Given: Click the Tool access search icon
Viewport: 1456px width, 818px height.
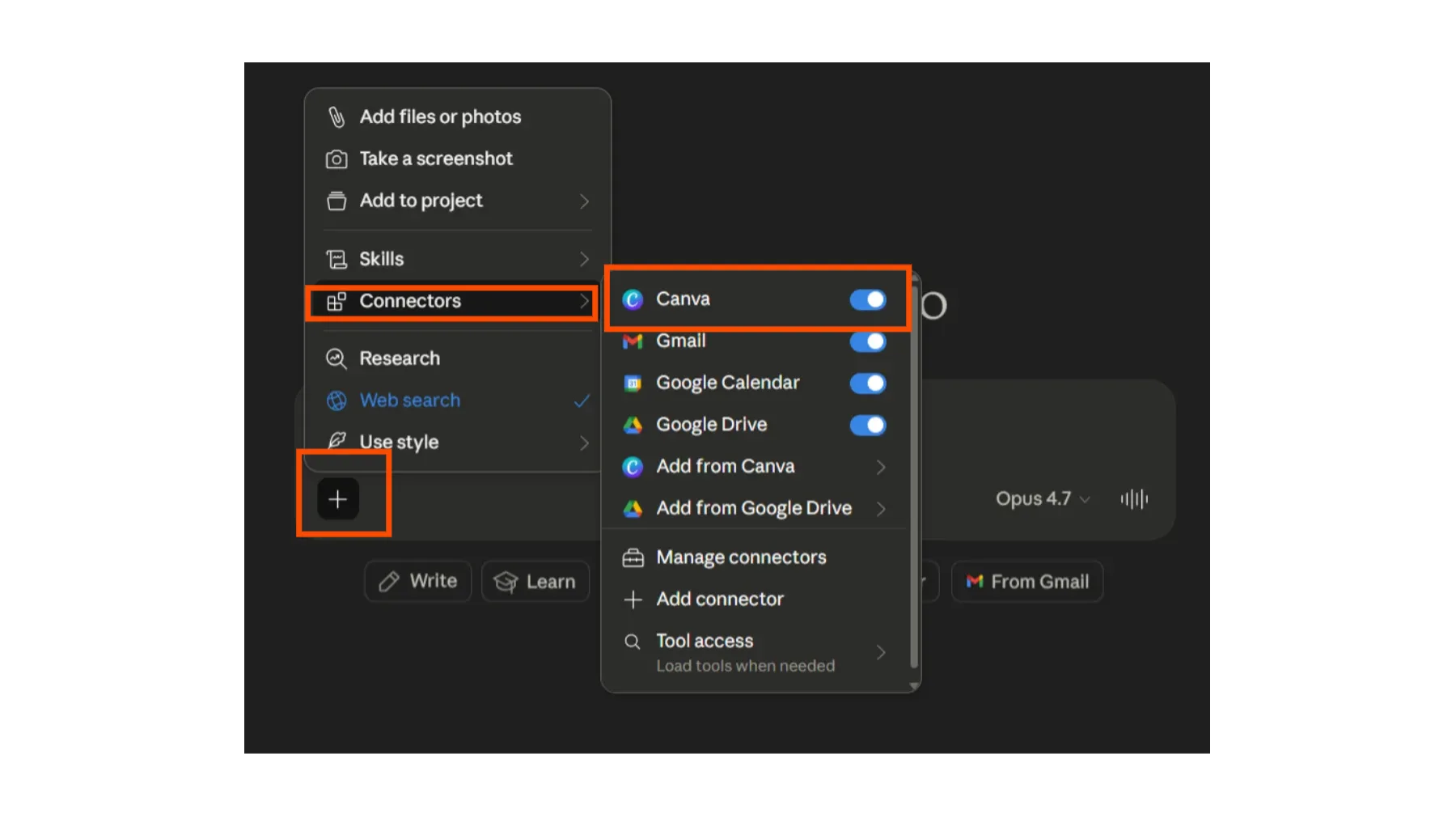Looking at the screenshot, I should pyautogui.click(x=633, y=642).
